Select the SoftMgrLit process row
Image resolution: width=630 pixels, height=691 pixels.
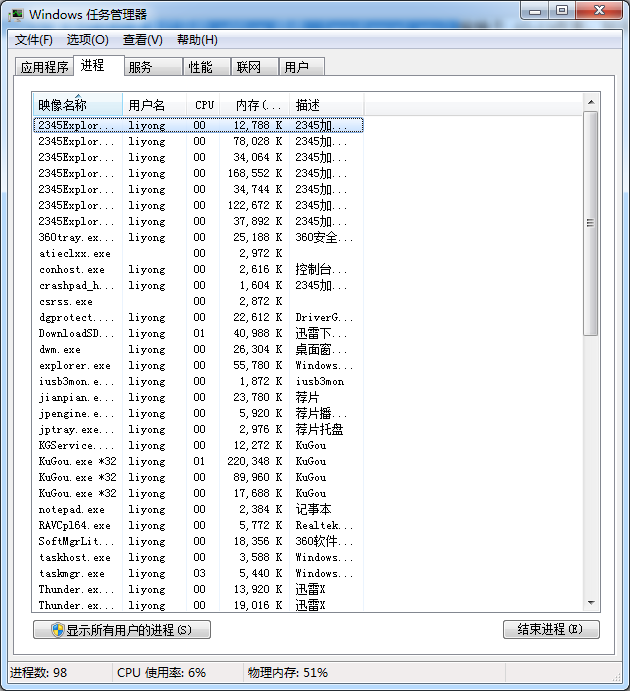coord(198,541)
